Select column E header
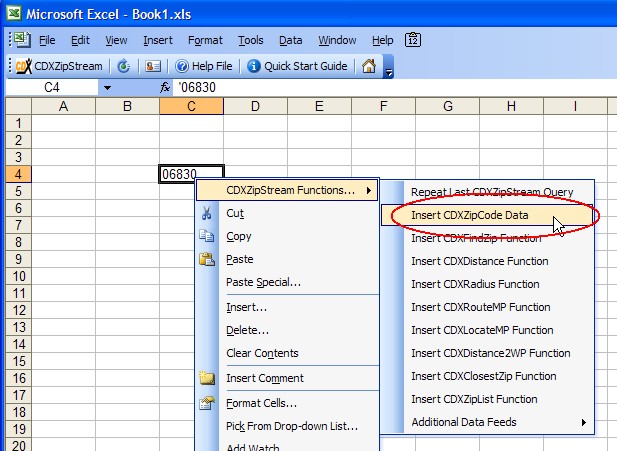617x451 pixels. [319, 106]
